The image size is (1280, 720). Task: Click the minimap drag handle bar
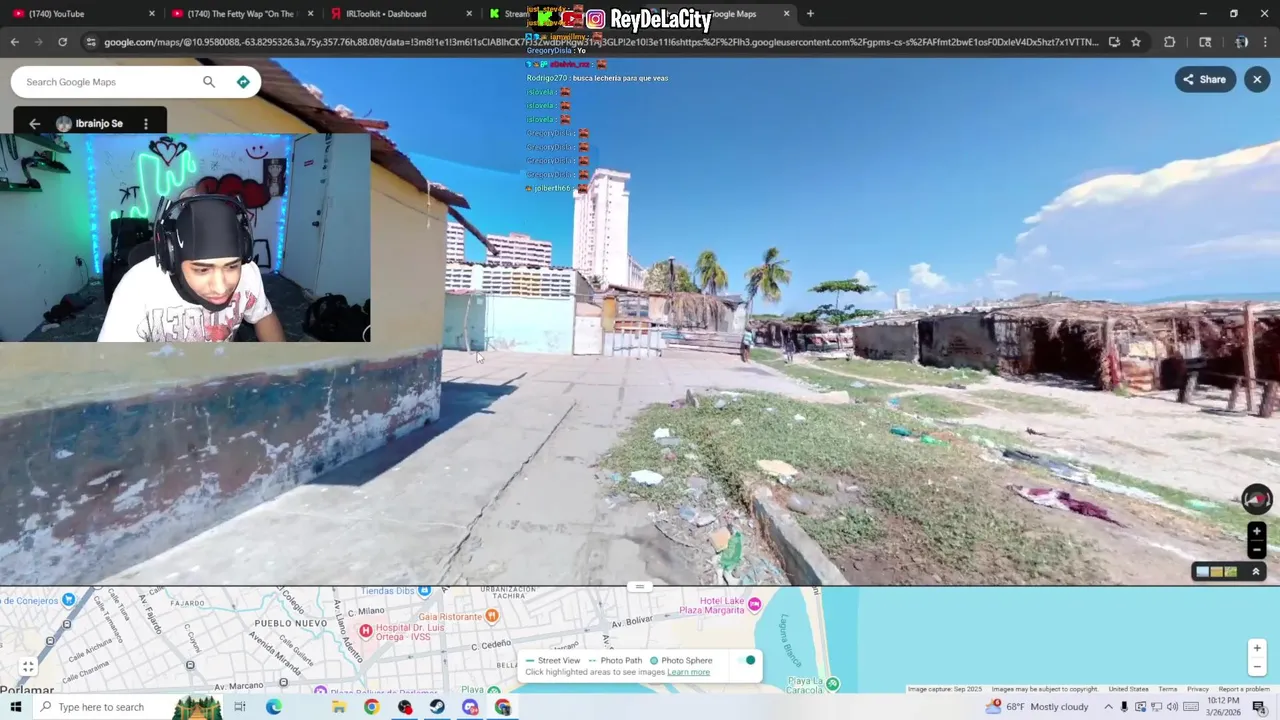640,587
